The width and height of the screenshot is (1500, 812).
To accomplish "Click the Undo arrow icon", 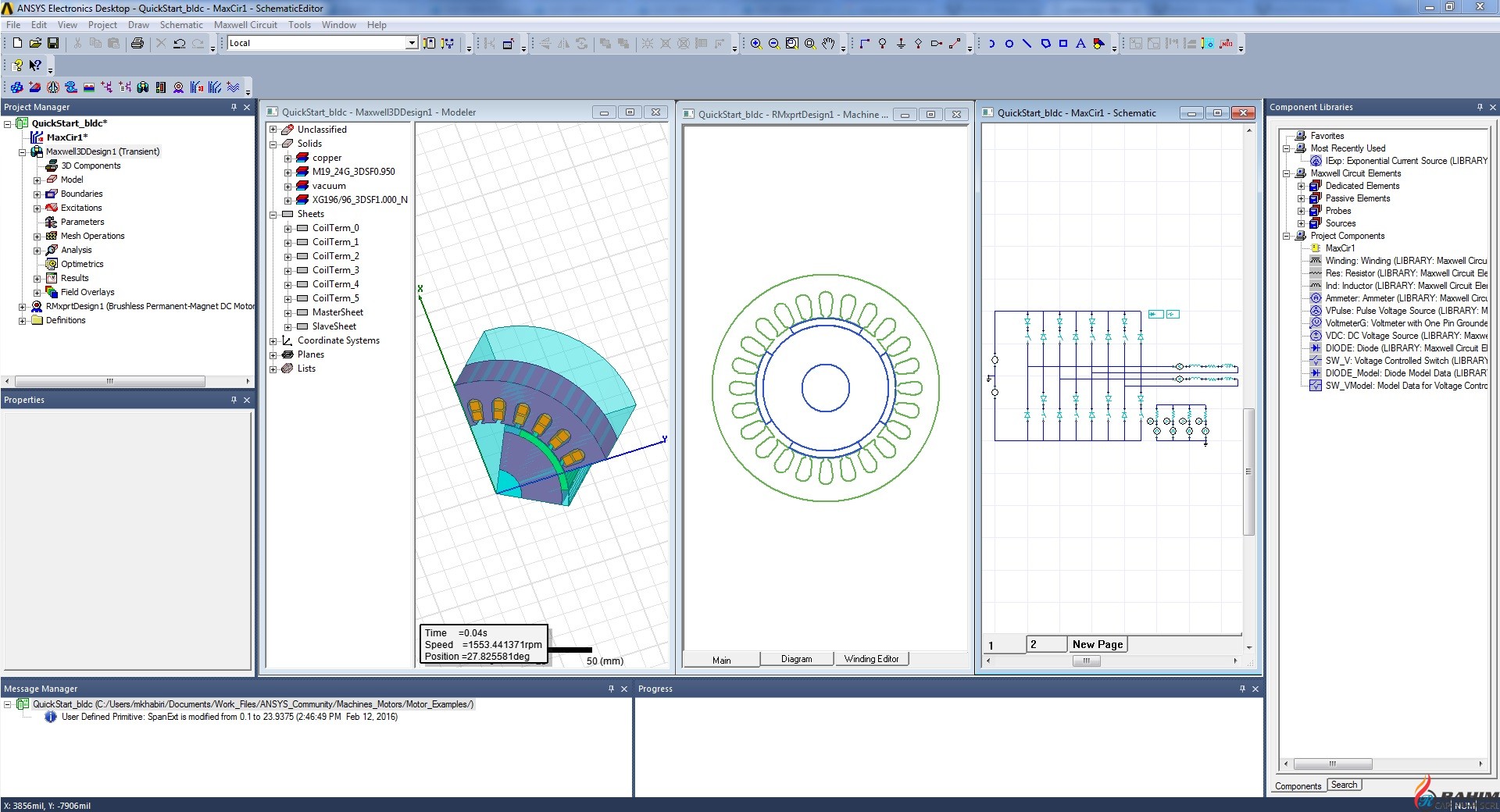I will (180, 43).
